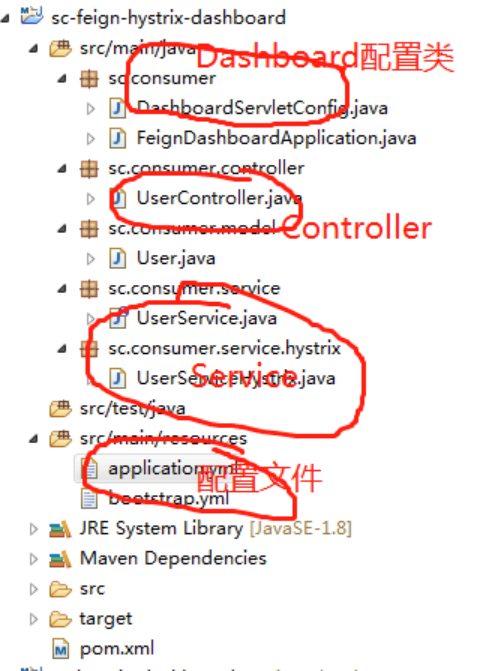Expand UserController.java class node
The width and height of the screenshot is (492, 671).
click(x=90, y=199)
